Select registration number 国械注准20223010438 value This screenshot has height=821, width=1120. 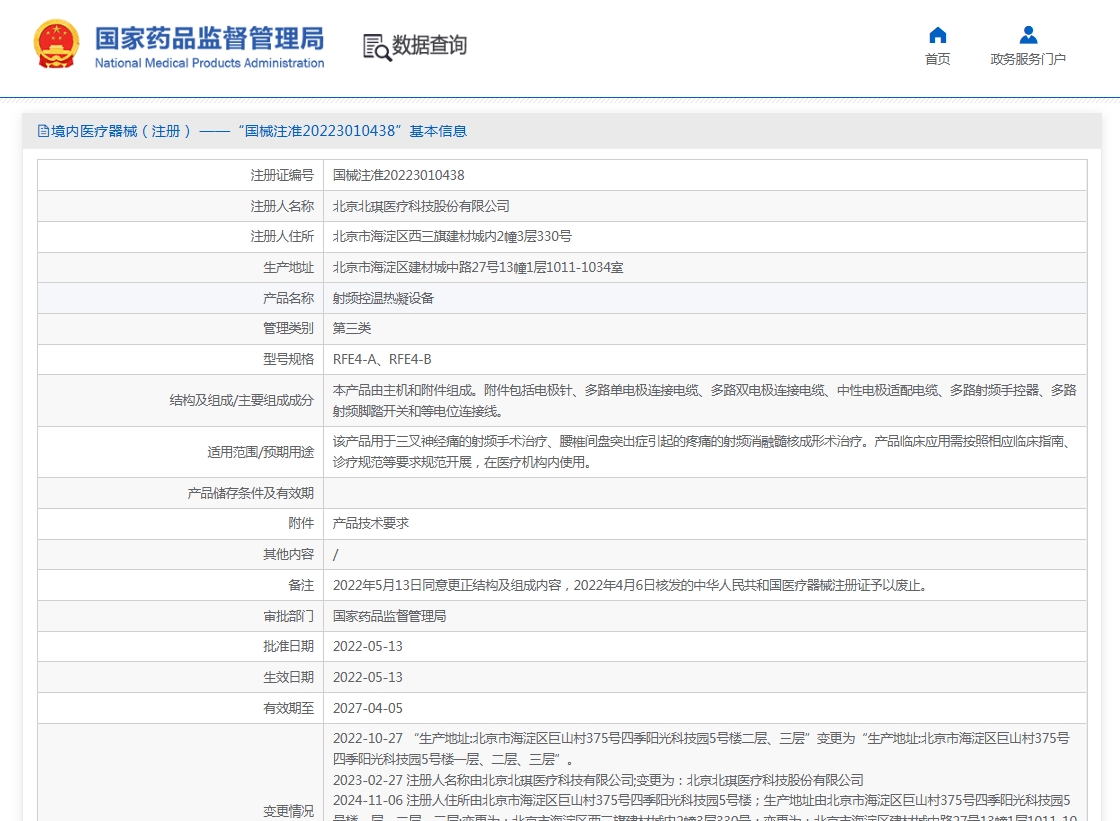tap(399, 175)
